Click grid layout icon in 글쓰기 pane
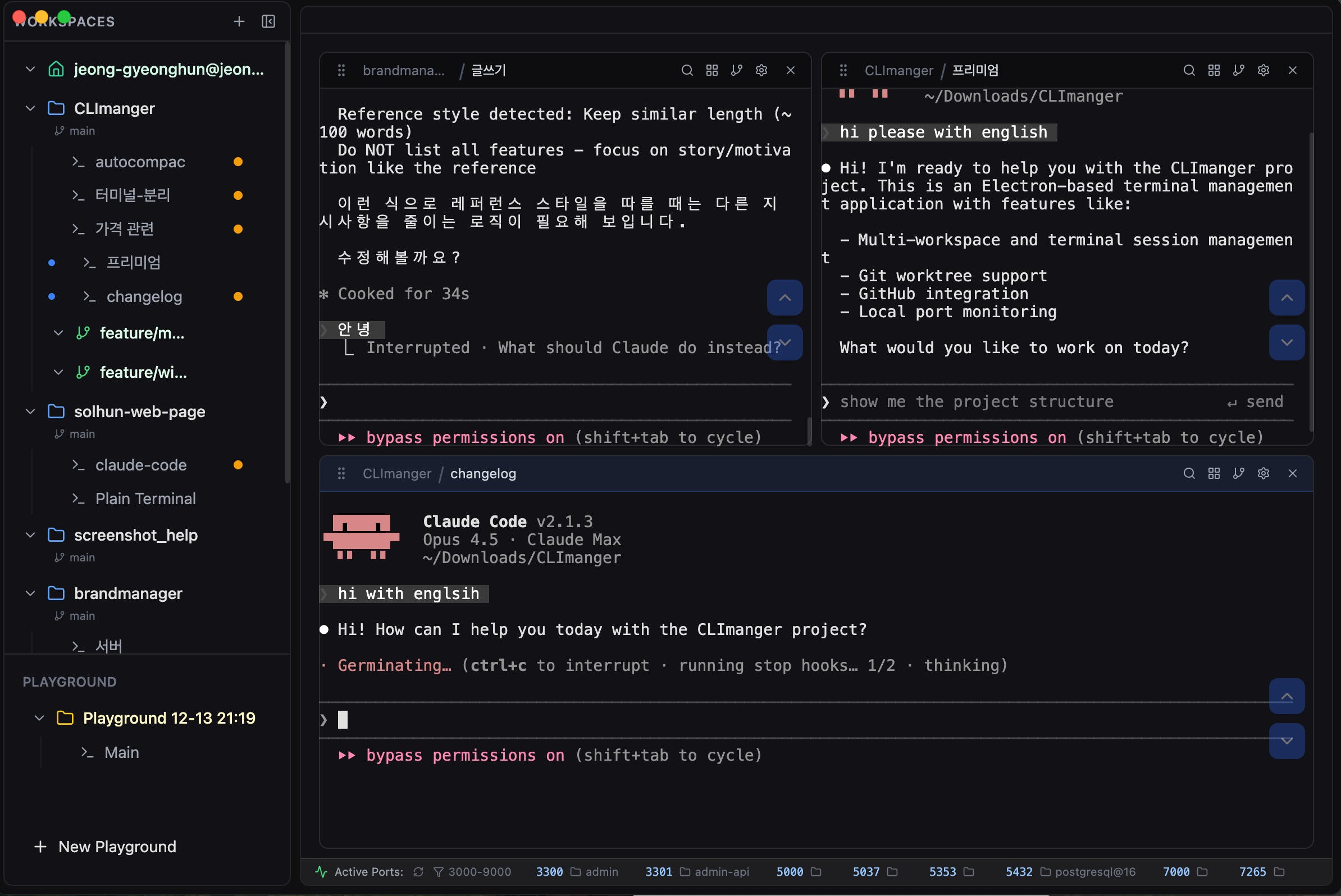This screenshot has width=1341, height=896. tap(711, 70)
